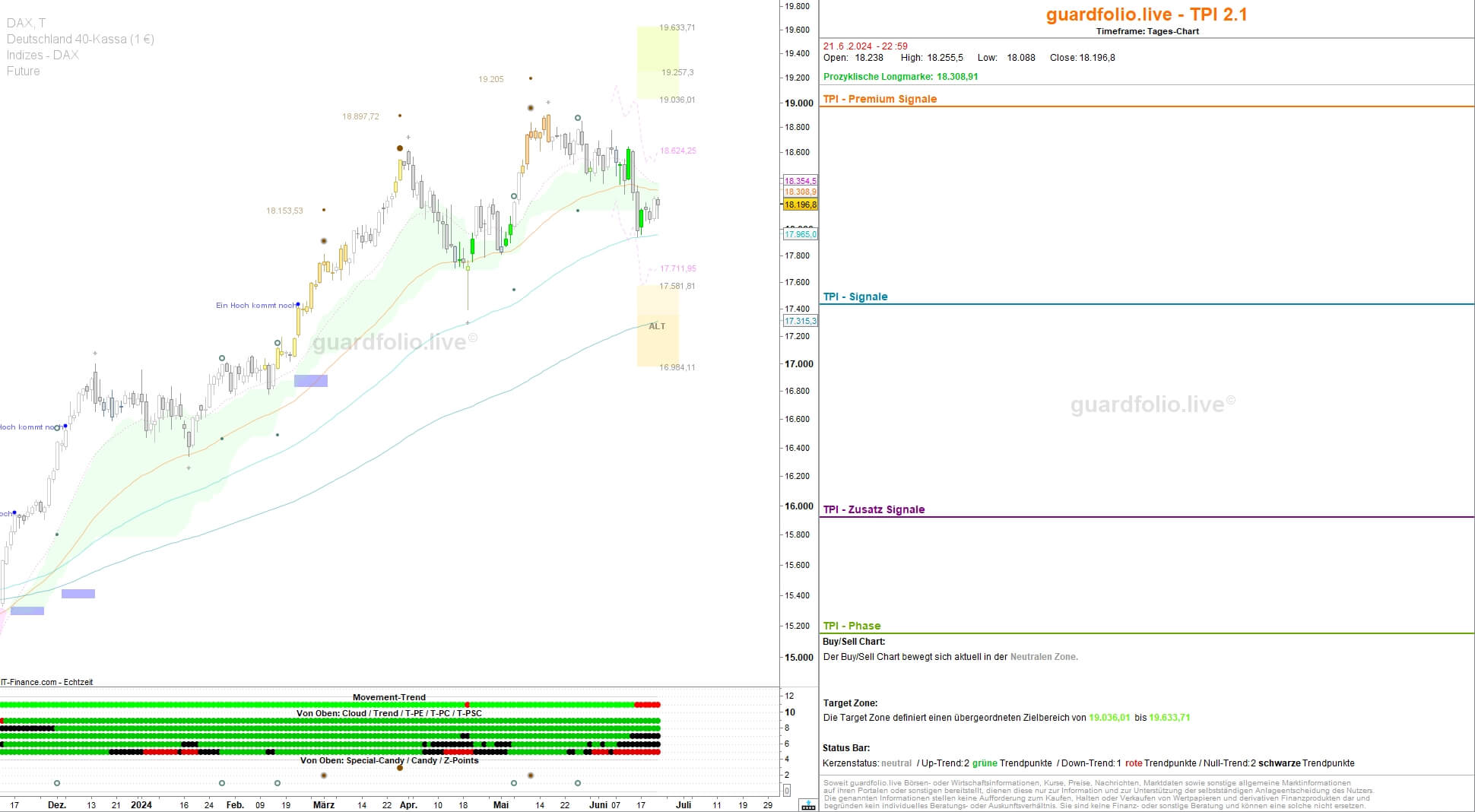Select the 18.354,5 pink price tag on axis
Screen dimensions: 1475x812
point(801,181)
